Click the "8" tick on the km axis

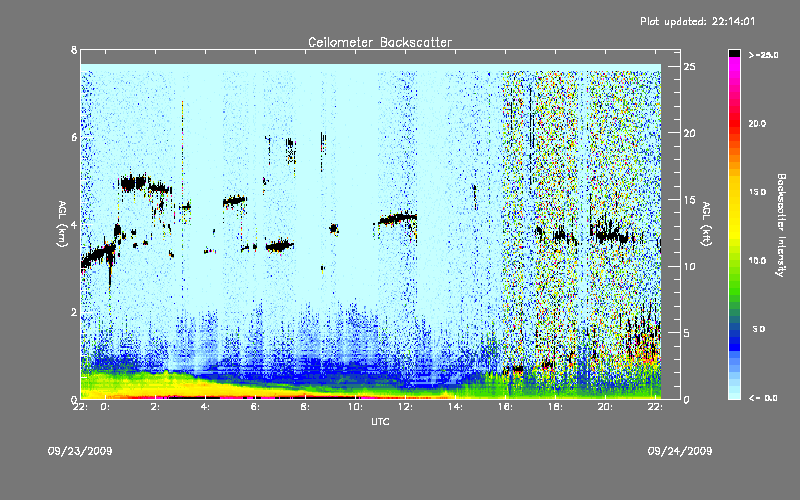(74, 50)
